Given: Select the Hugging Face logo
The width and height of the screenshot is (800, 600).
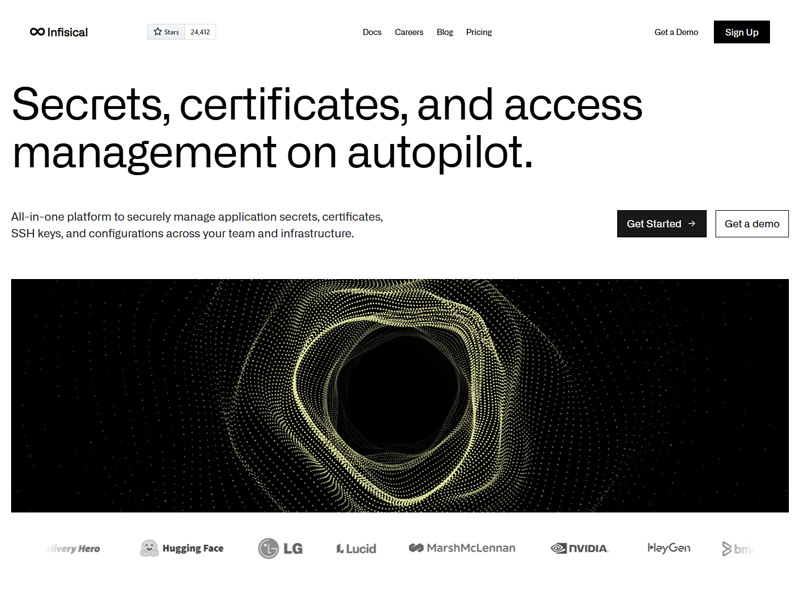Looking at the screenshot, I should coord(182,548).
